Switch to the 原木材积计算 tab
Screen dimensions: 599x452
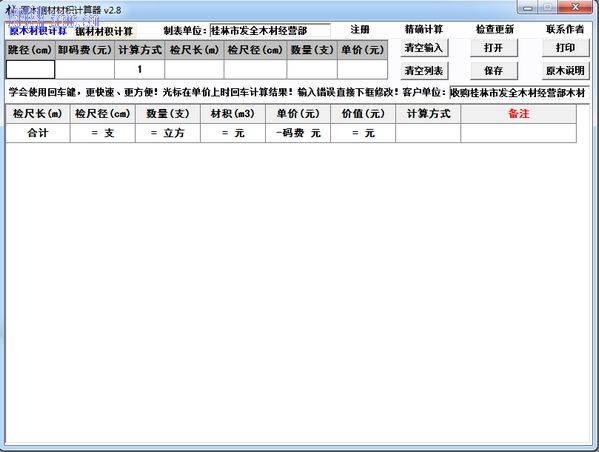point(38,31)
